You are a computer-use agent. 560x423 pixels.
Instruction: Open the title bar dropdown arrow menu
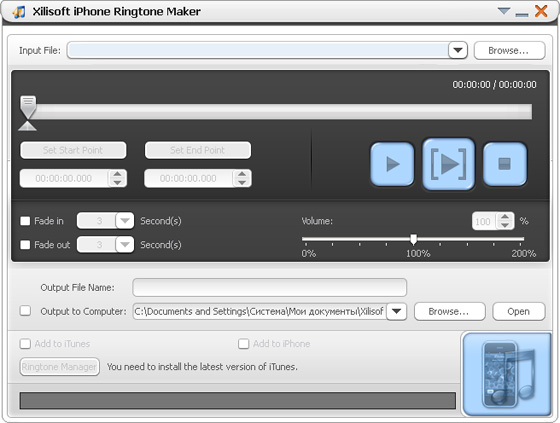click(x=504, y=11)
